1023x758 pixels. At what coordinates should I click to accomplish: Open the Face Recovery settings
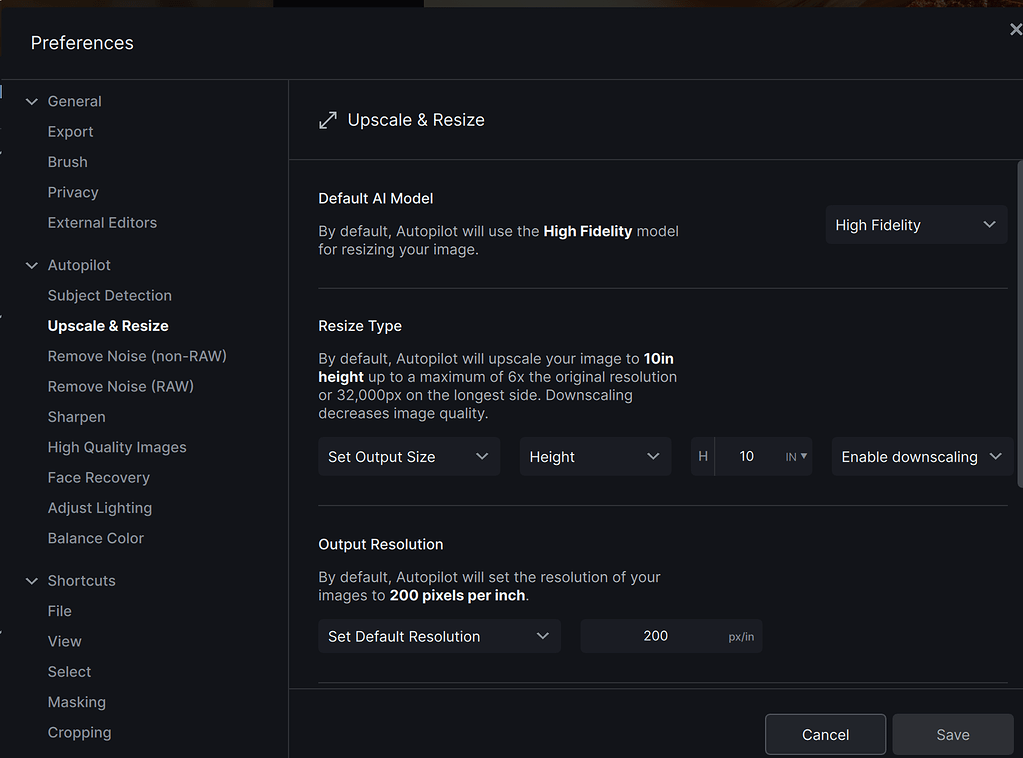click(x=98, y=477)
